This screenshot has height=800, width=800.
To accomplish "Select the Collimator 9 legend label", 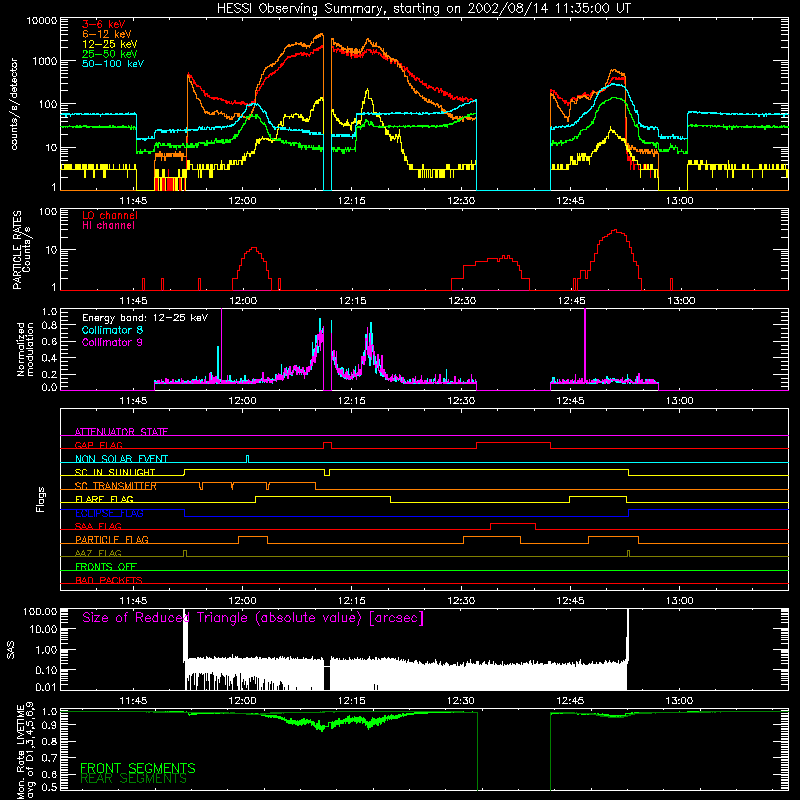I will tap(112, 342).
